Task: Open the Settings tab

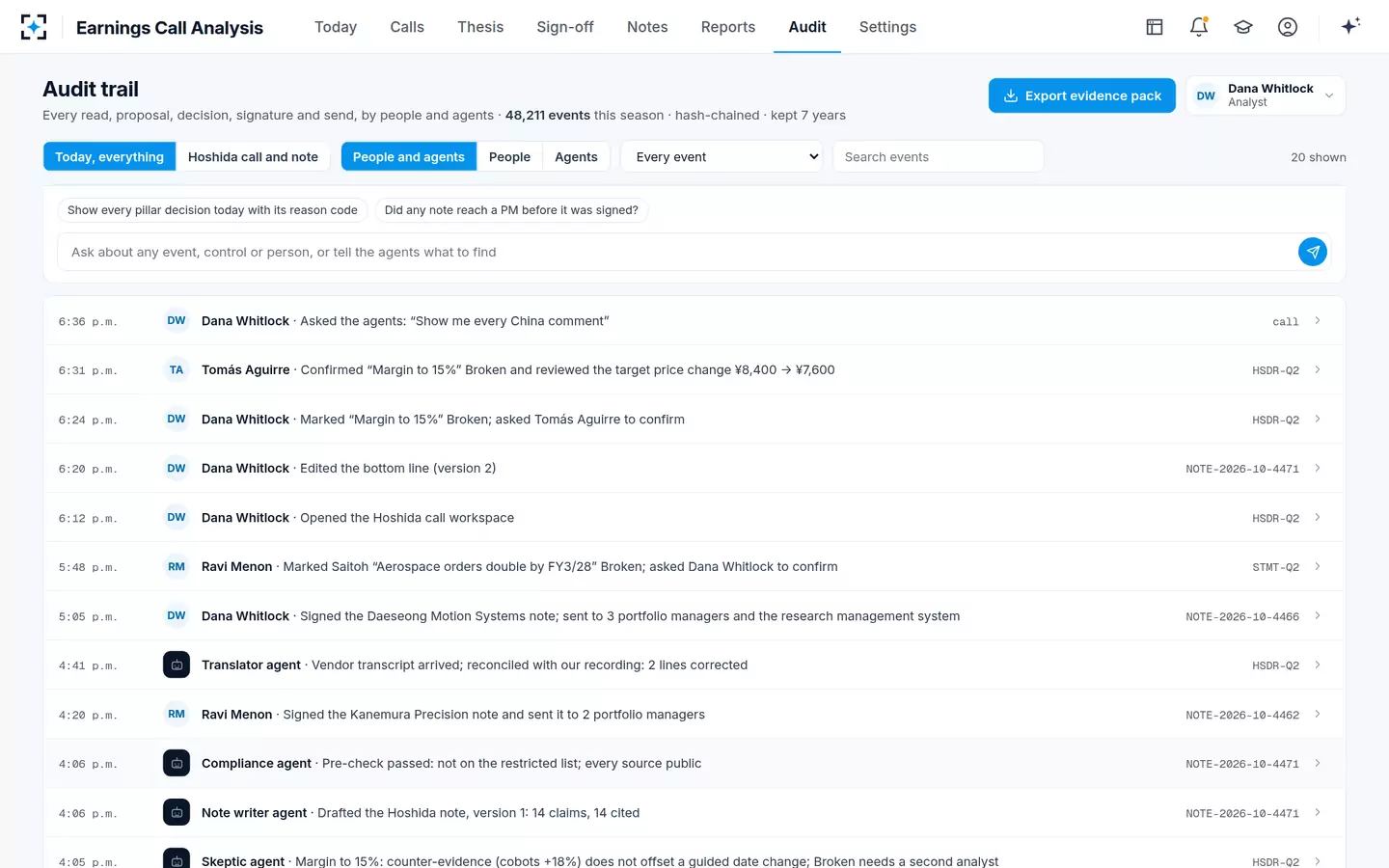Action: pos(887,27)
